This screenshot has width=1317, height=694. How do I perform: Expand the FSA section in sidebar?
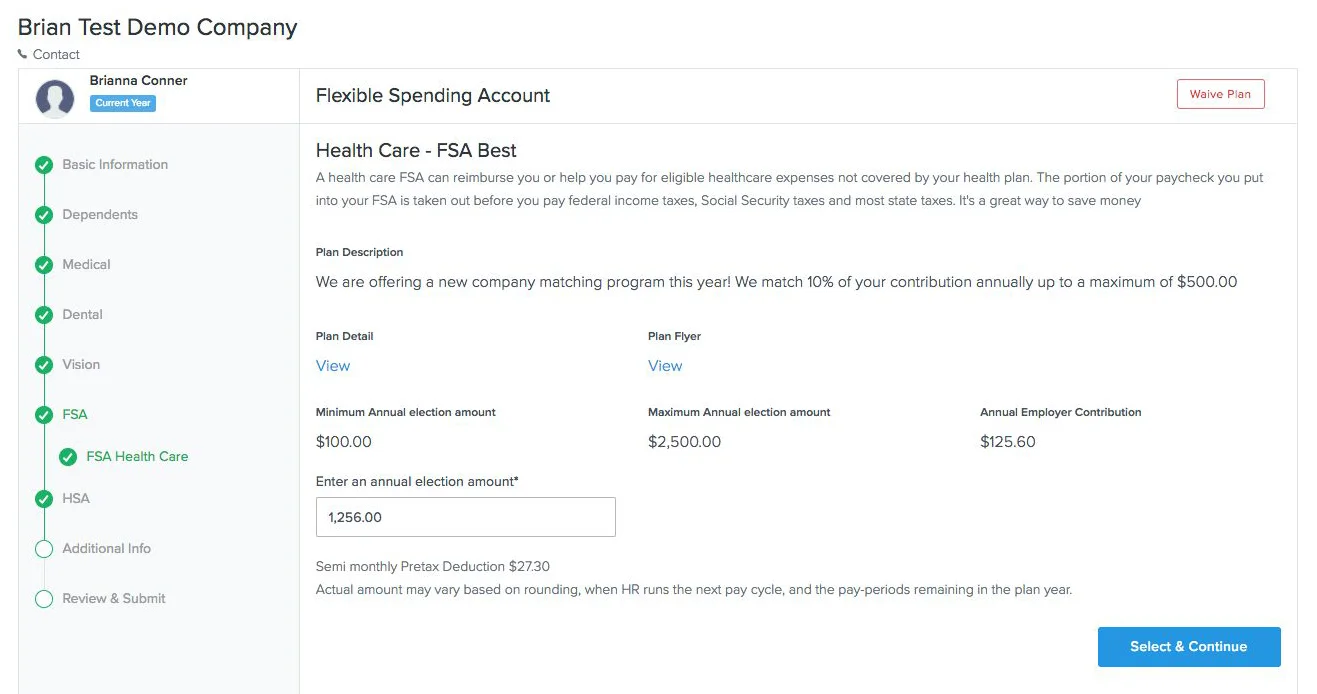pos(75,414)
